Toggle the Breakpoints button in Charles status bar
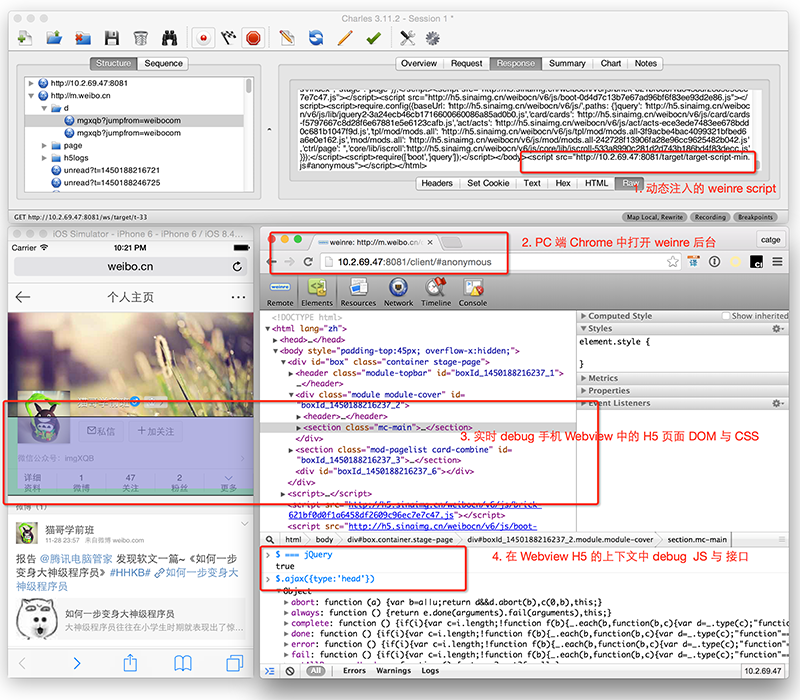Viewport: 800px width, 700px height. point(755,216)
